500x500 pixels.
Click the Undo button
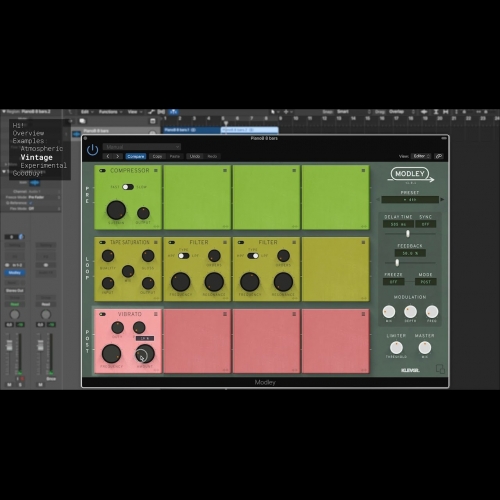tap(195, 156)
